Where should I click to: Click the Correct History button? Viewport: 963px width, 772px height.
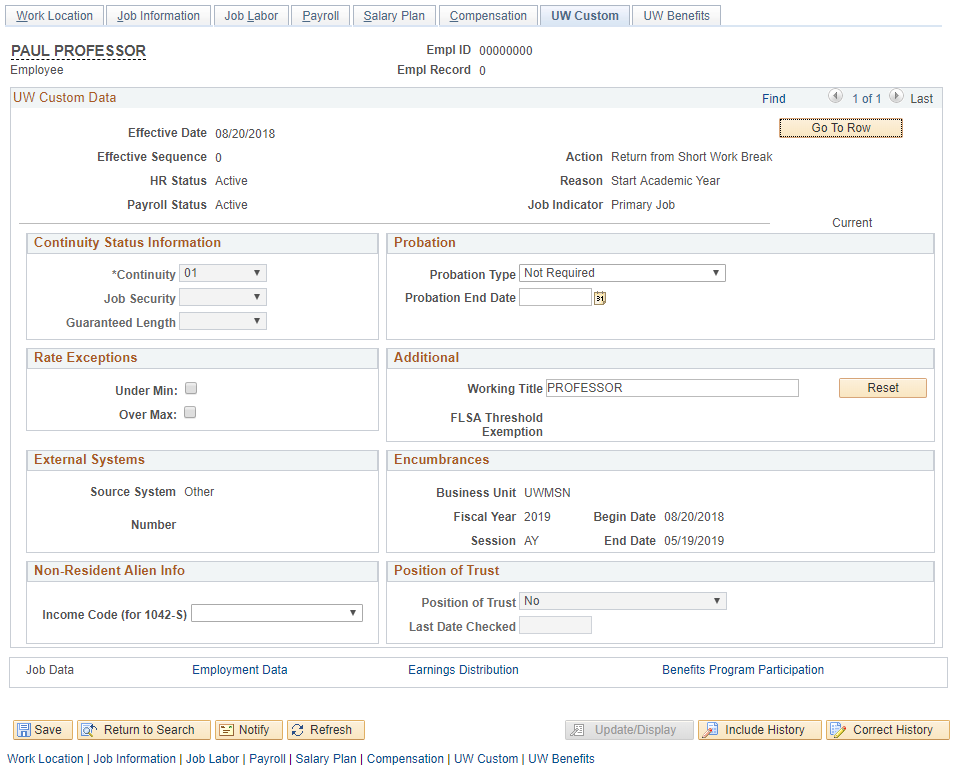click(887, 730)
